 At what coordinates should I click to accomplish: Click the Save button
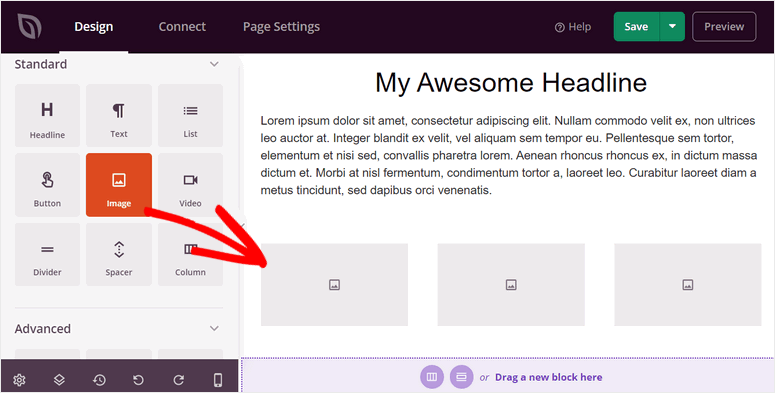636,27
